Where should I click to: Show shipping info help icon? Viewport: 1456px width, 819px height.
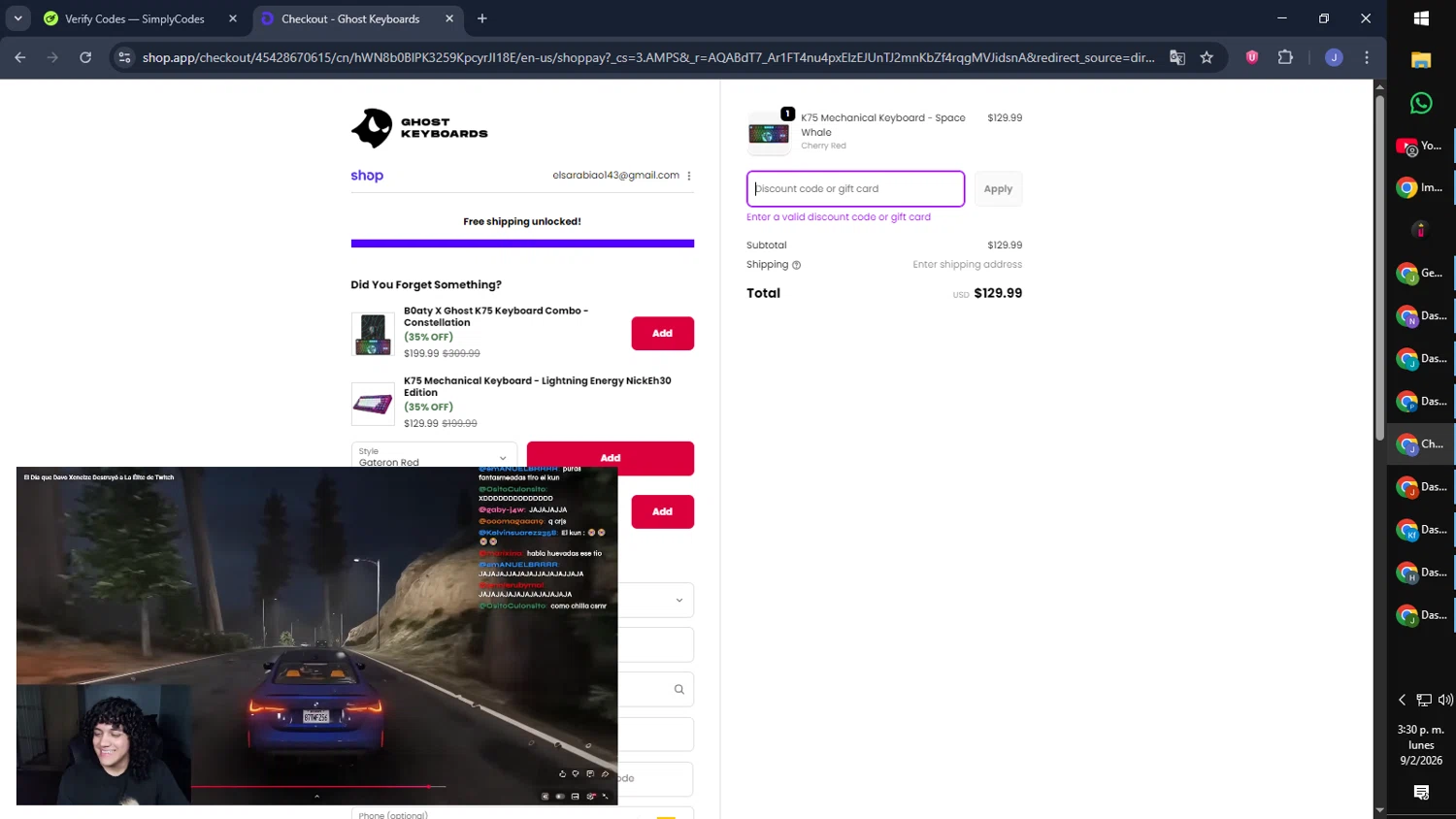click(797, 265)
